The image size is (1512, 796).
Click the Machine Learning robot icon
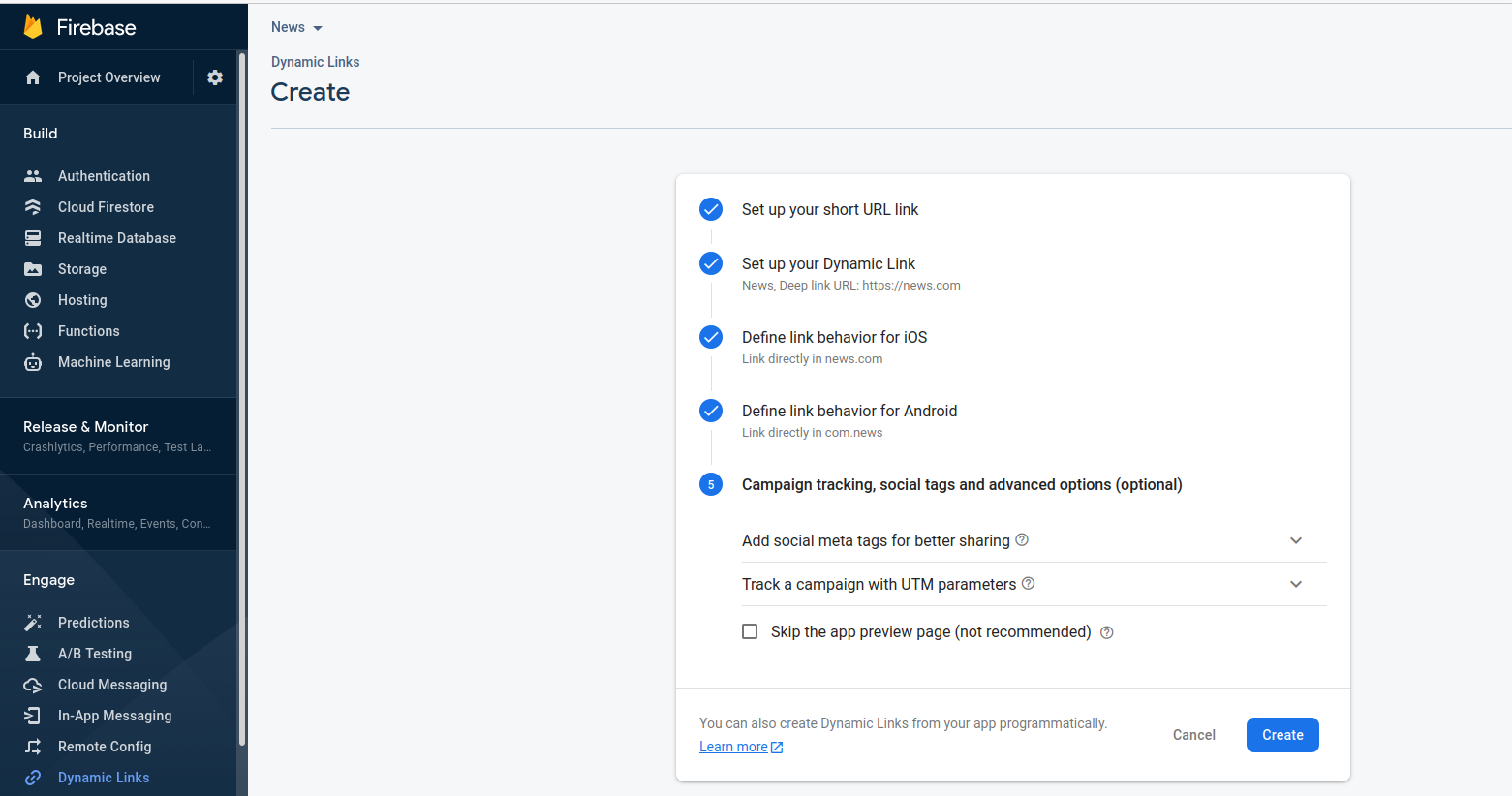(33, 362)
